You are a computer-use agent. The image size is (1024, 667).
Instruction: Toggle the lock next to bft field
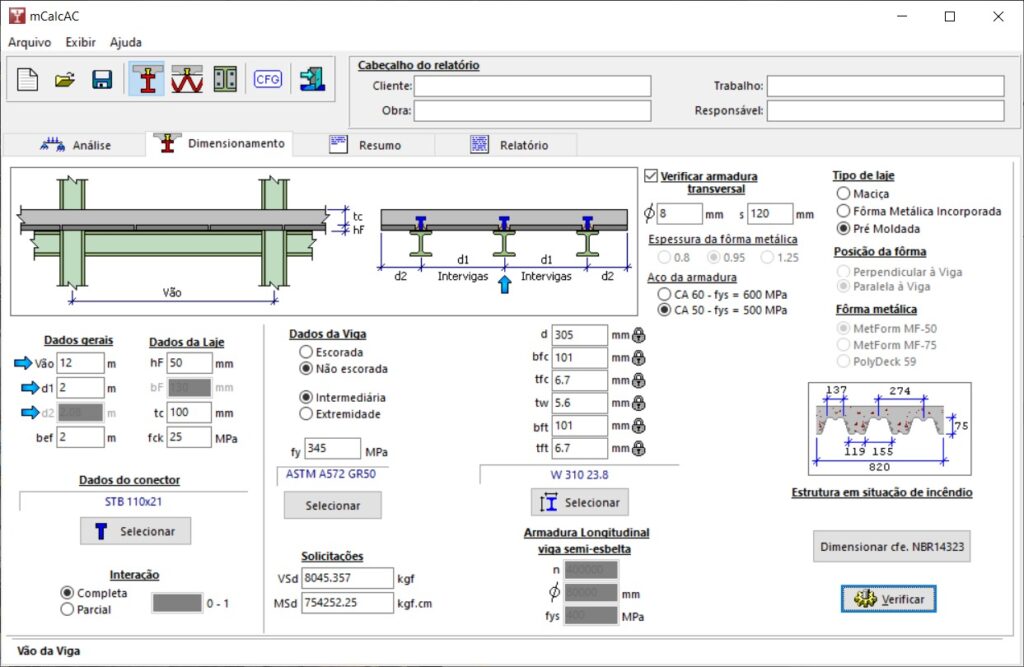(x=639, y=426)
